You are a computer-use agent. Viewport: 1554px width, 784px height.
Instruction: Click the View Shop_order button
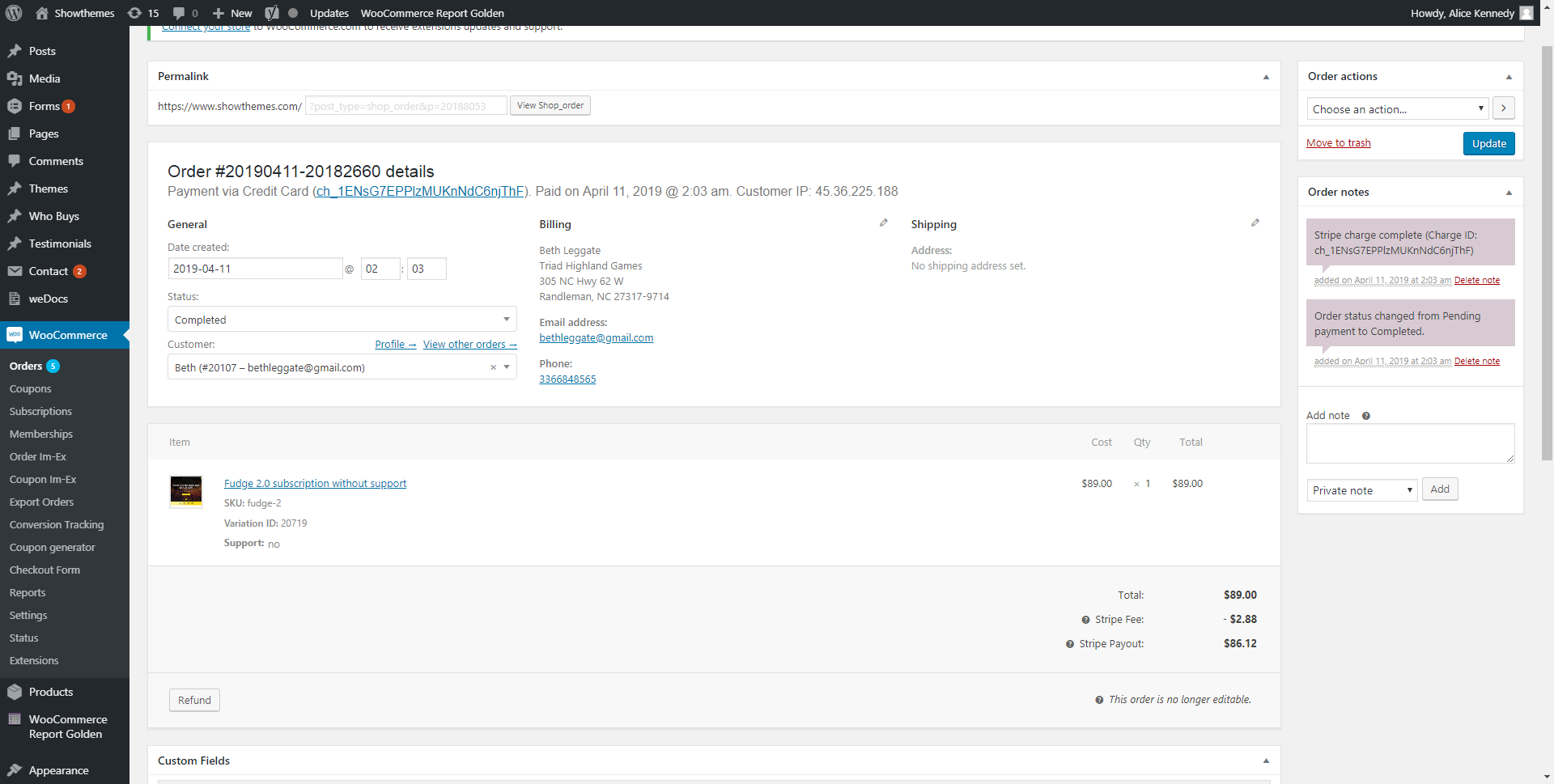(550, 106)
